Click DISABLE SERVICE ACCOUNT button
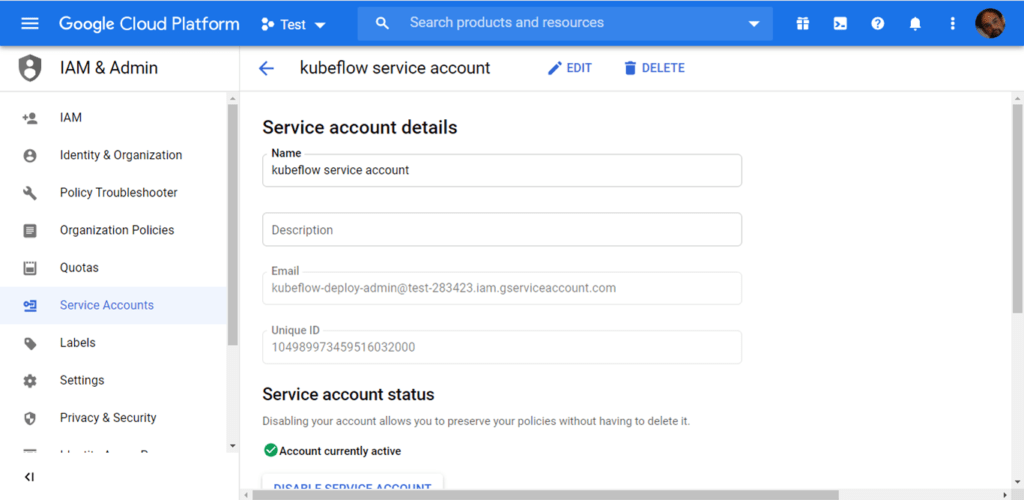The width and height of the screenshot is (1024, 500). click(353, 482)
